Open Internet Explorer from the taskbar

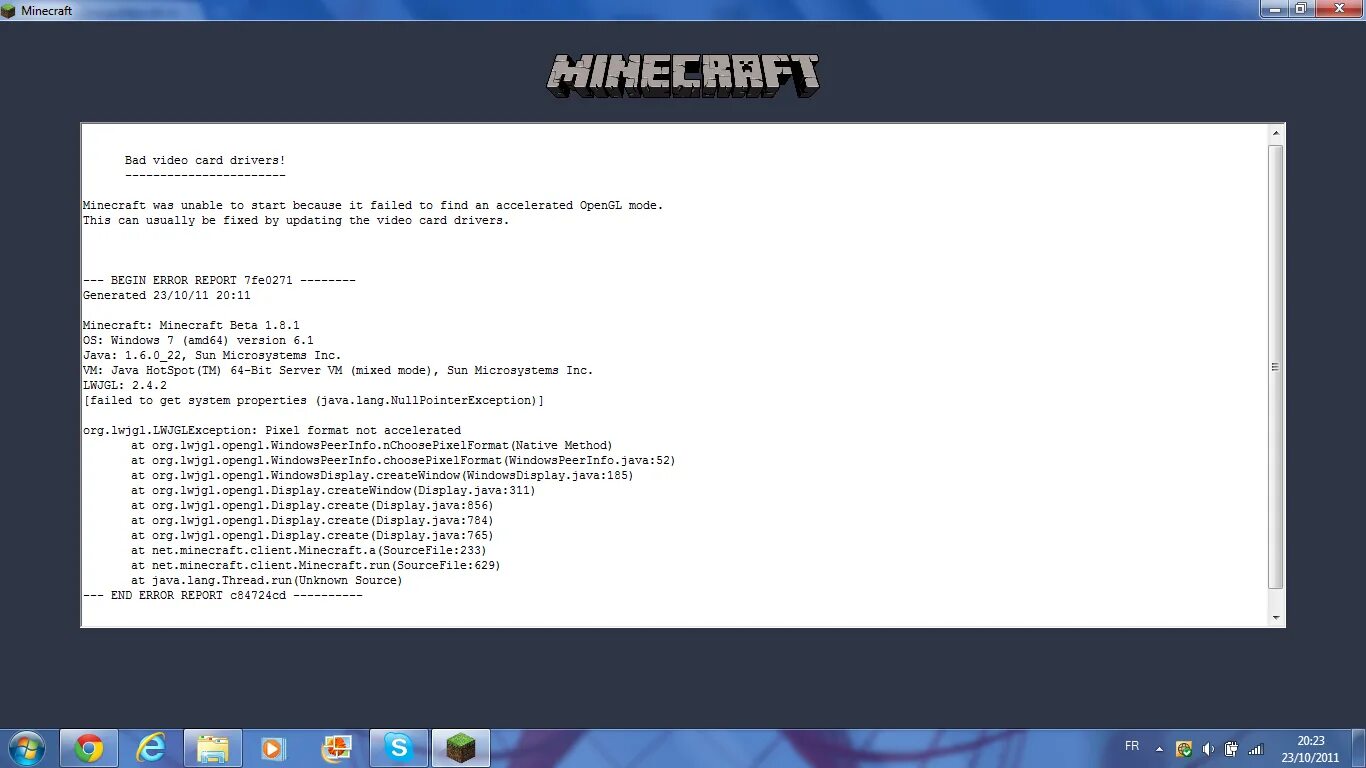click(151, 748)
